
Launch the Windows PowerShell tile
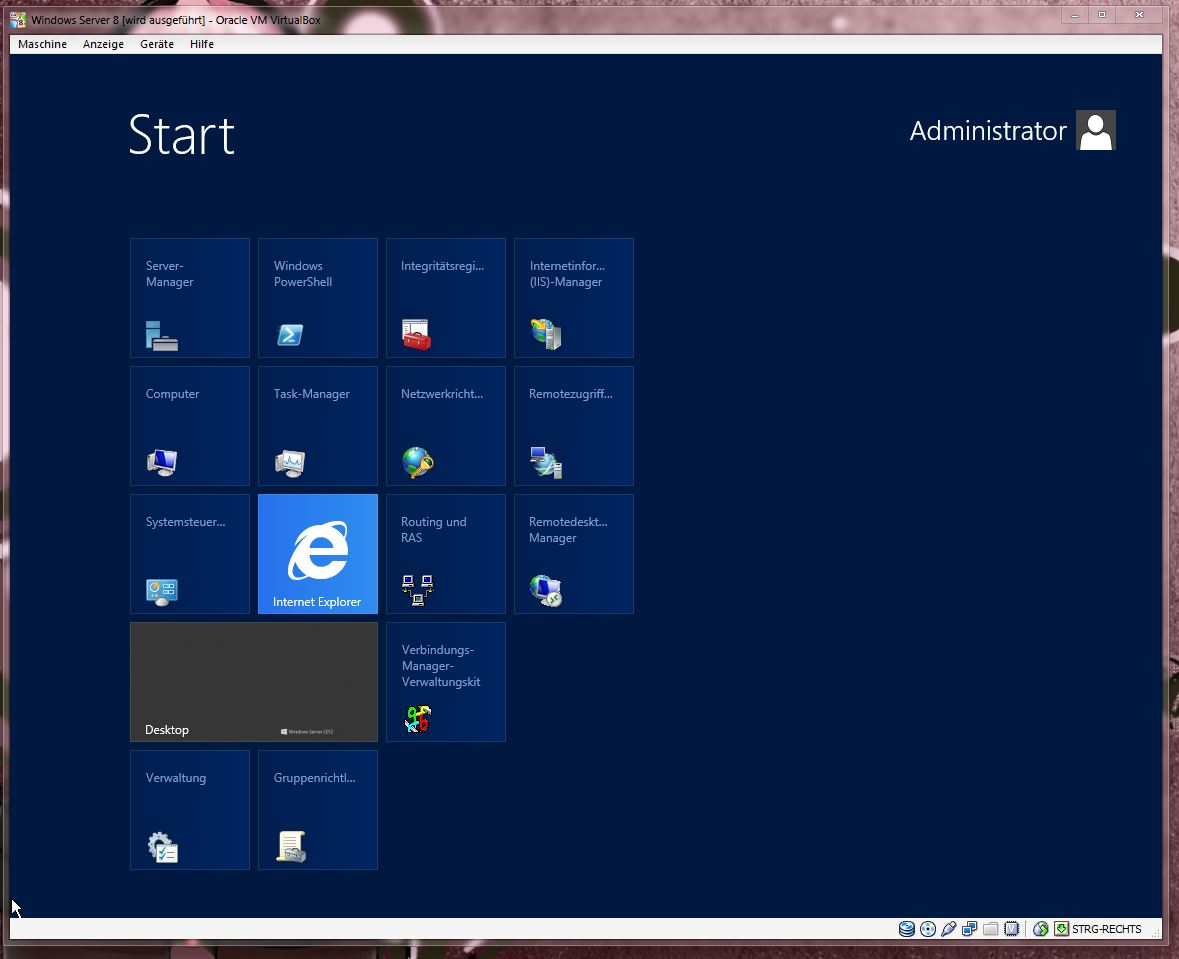pos(318,298)
